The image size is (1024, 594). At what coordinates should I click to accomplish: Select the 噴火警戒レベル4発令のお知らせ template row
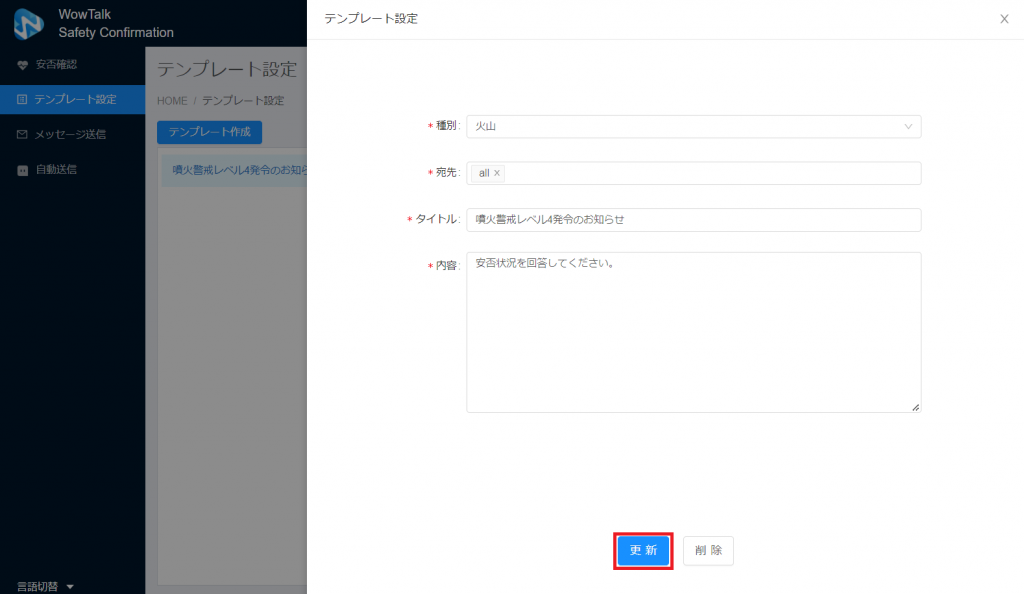coord(234,170)
